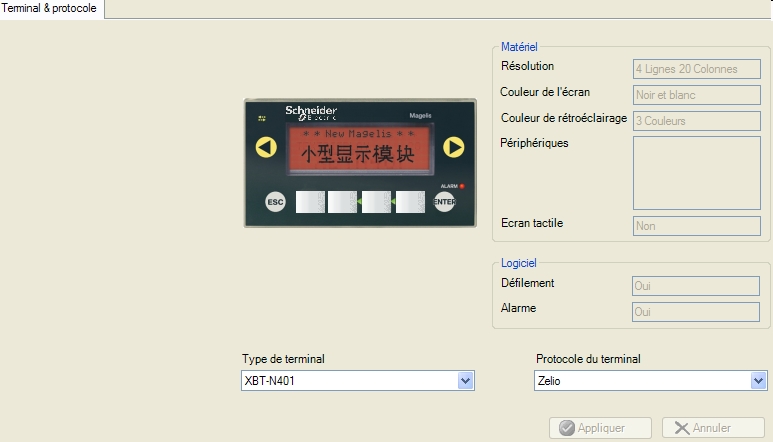Click the yellow left arrow on the terminal image
773x442 pixels.
point(266,147)
